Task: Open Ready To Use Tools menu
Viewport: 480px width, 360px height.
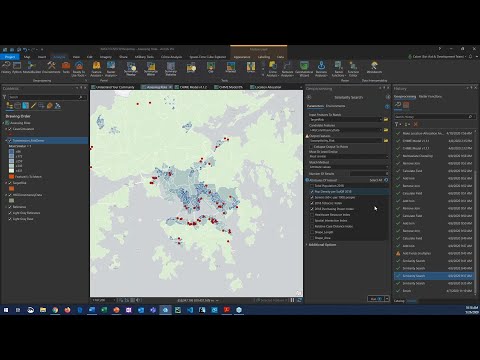Action: [x=79, y=69]
